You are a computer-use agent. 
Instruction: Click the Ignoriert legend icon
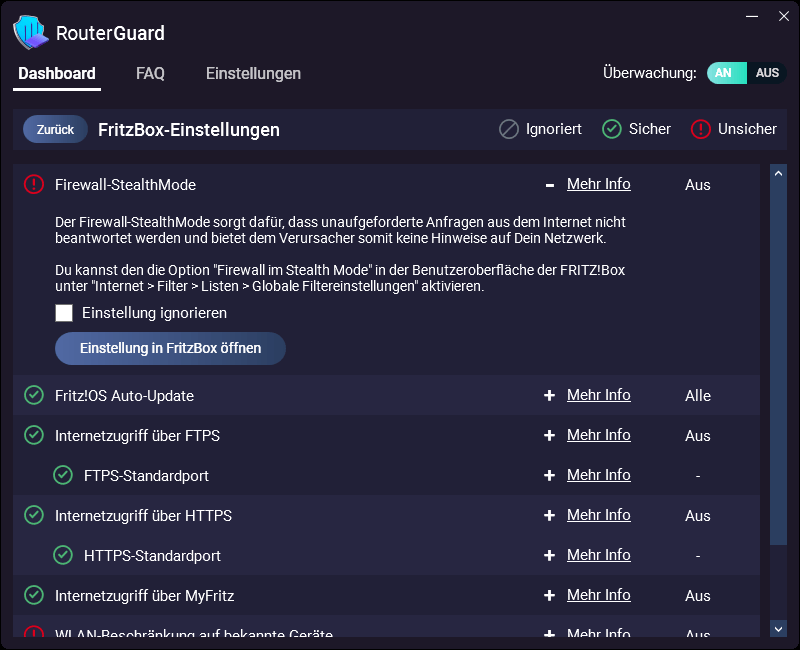[509, 129]
